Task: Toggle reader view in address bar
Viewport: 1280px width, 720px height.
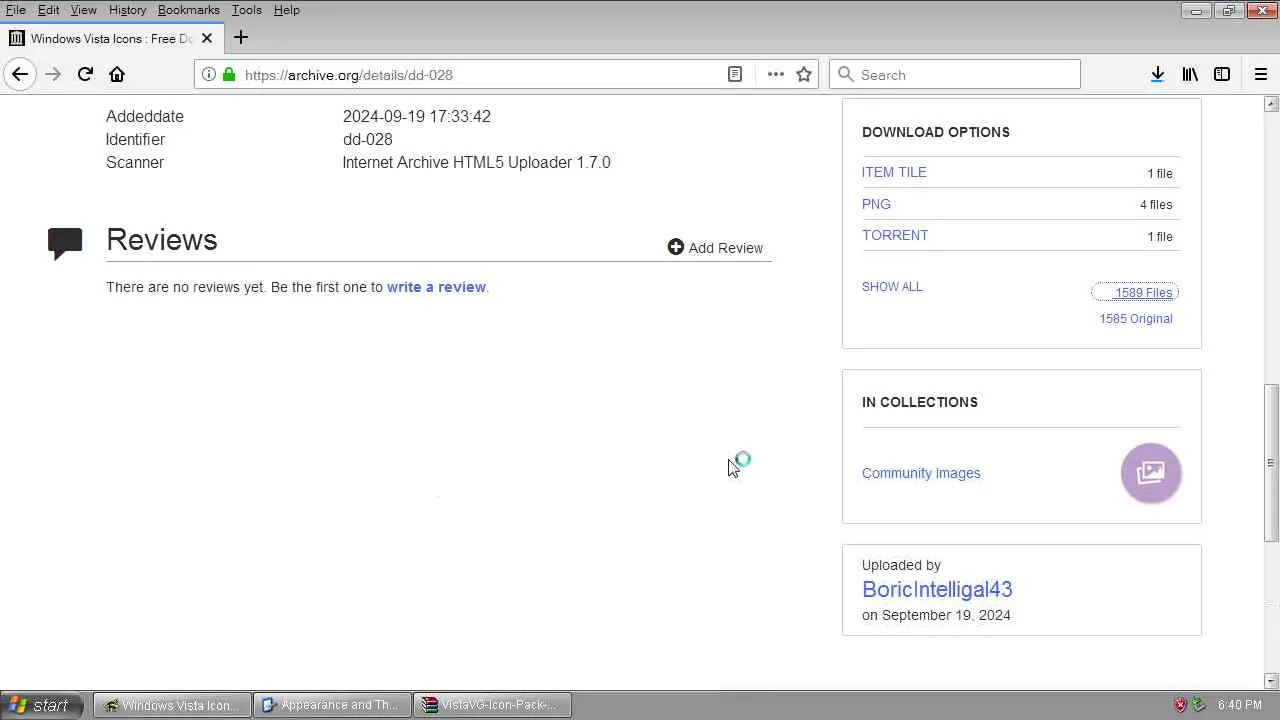Action: coord(735,74)
